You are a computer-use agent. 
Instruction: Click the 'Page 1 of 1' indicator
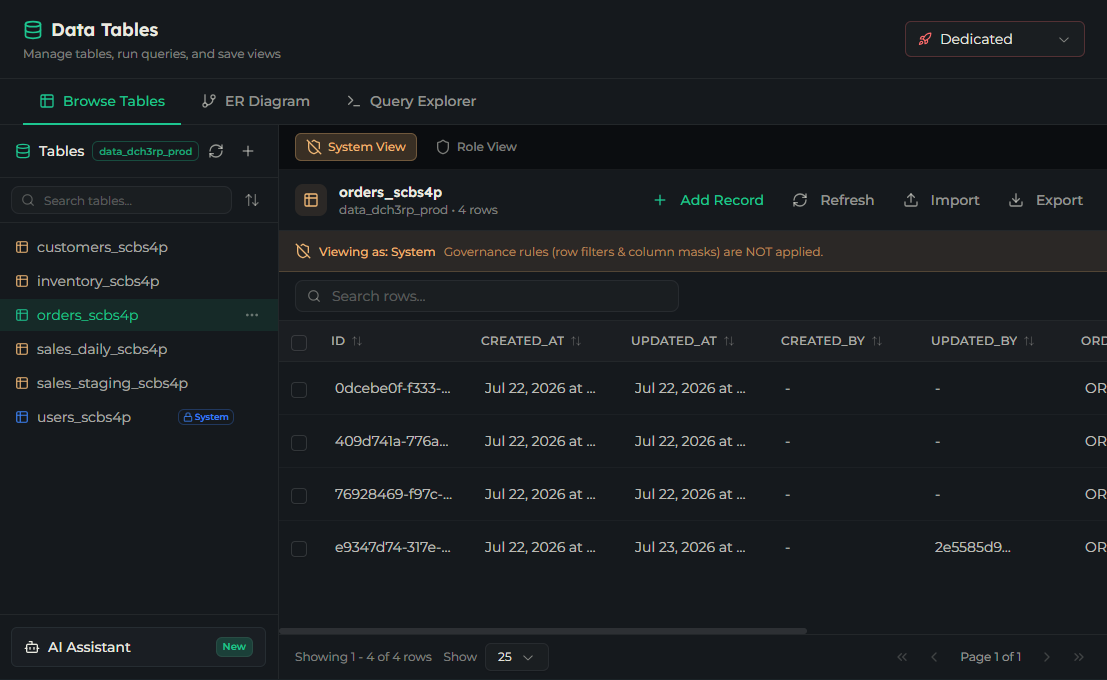tap(991, 657)
